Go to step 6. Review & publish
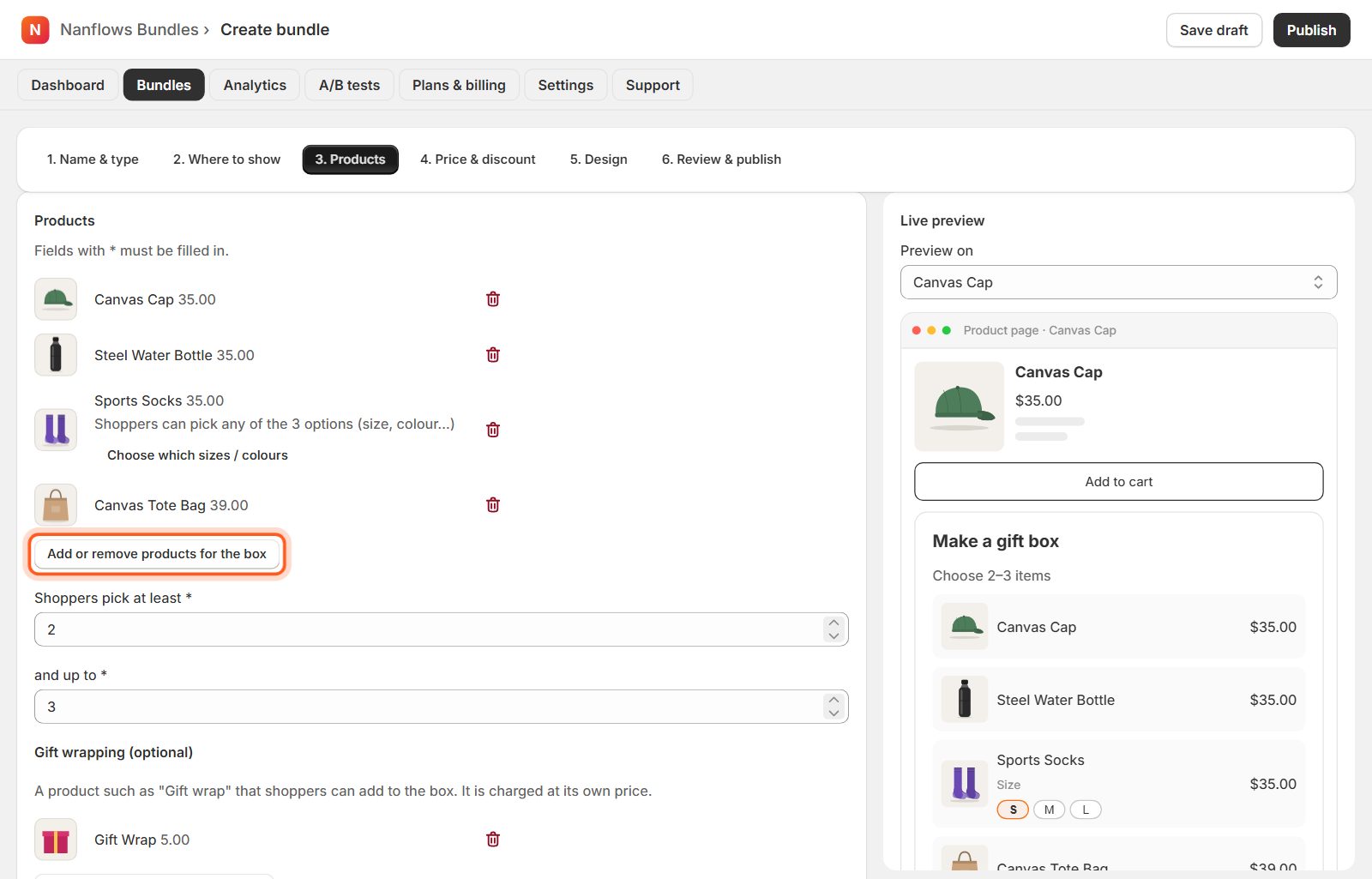This screenshot has height=879, width=1372. pos(721,160)
